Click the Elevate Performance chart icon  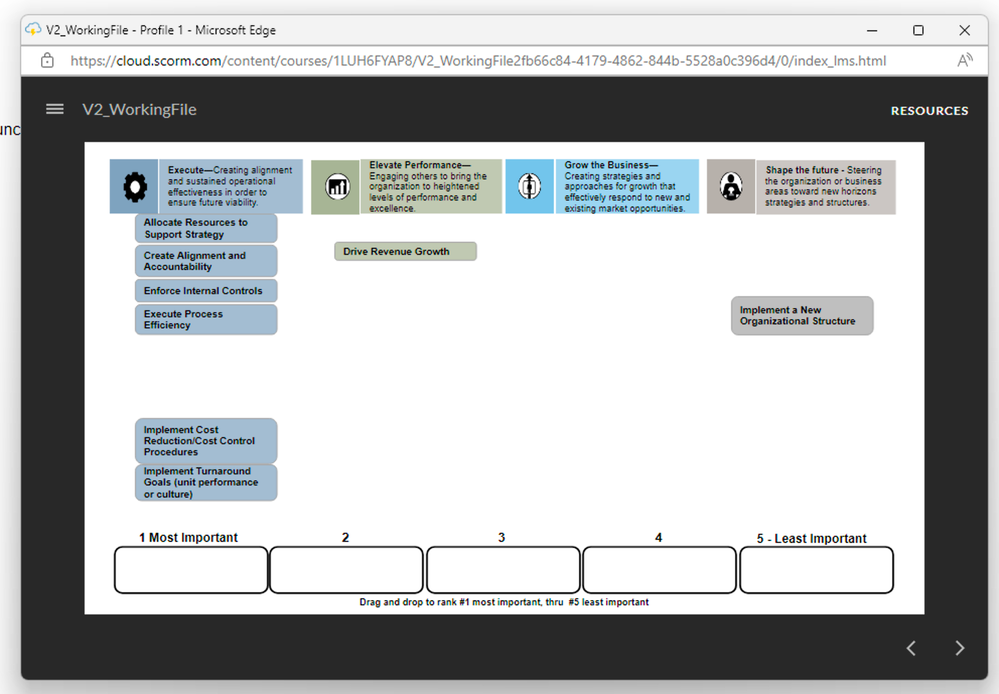336,187
